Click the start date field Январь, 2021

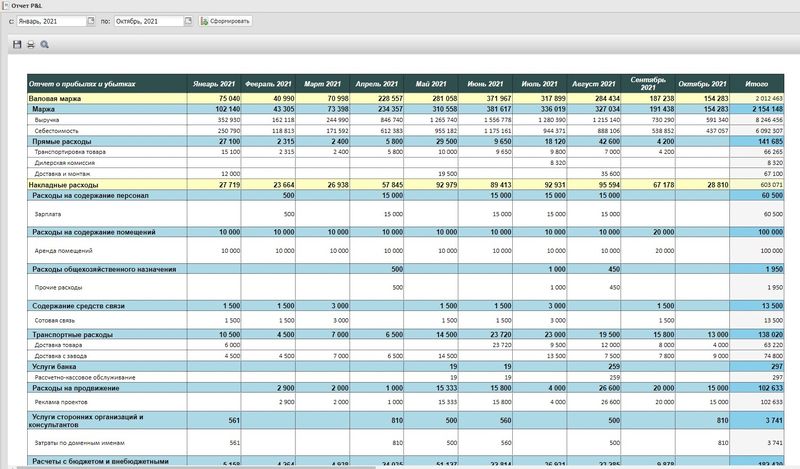pos(51,21)
